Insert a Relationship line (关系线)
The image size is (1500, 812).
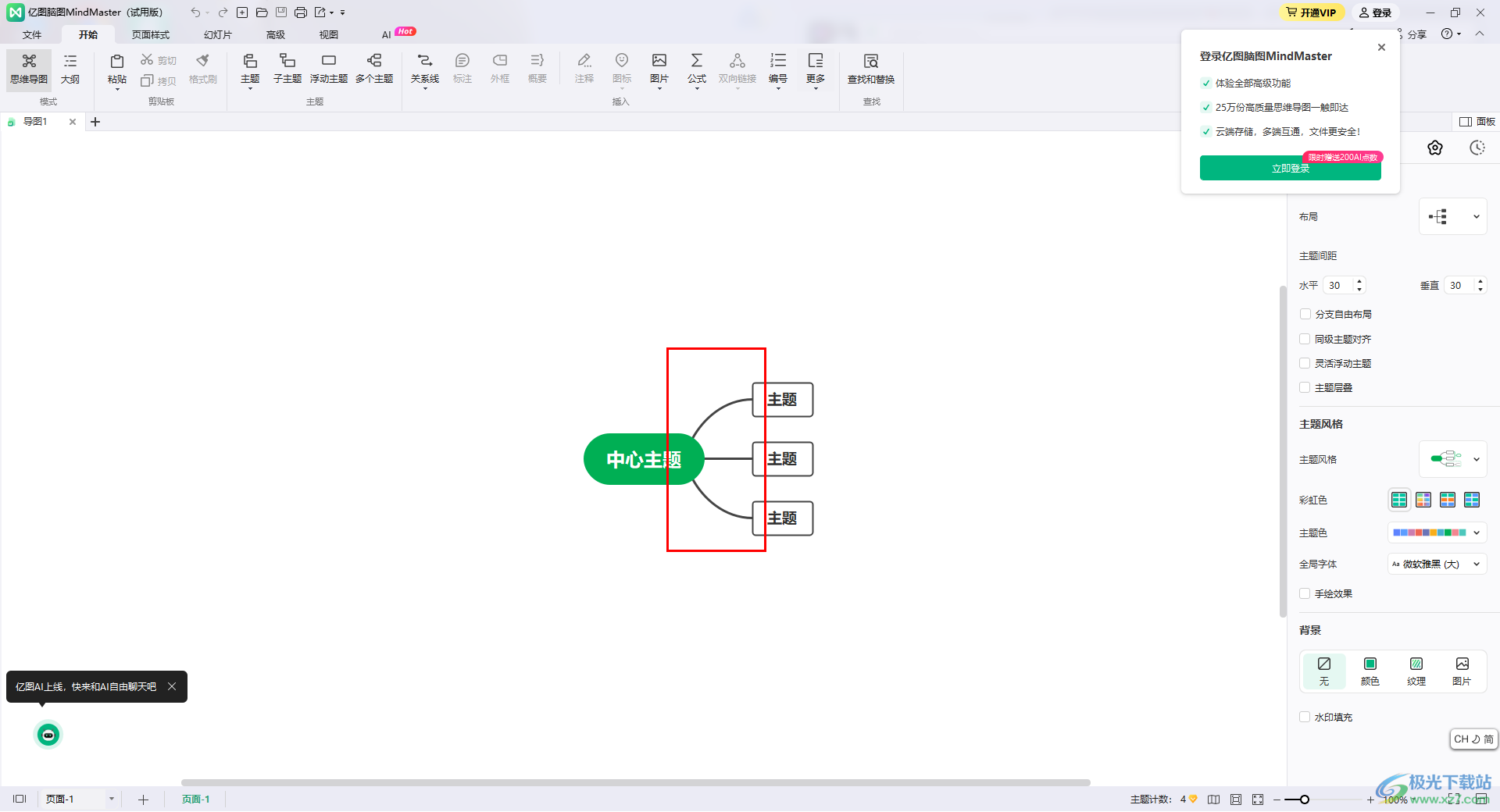pos(425,69)
